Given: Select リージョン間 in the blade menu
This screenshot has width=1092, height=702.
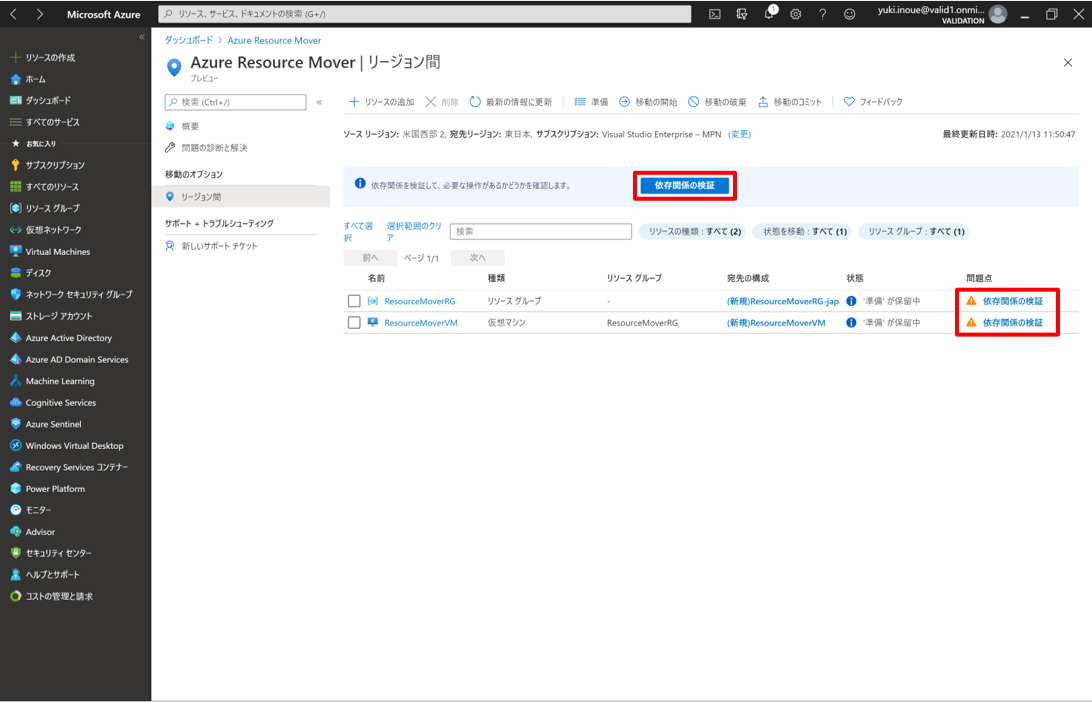Looking at the screenshot, I should (240, 197).
